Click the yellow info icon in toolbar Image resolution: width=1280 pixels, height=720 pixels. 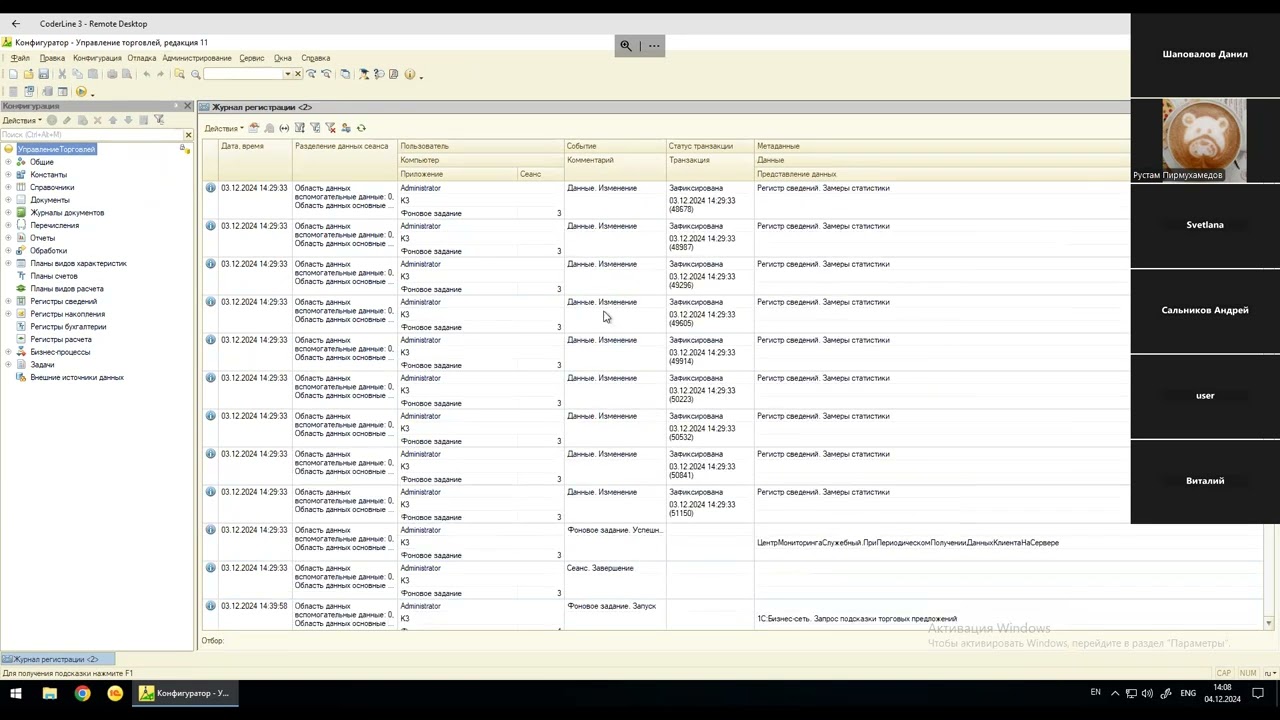[x=410, y=74]
